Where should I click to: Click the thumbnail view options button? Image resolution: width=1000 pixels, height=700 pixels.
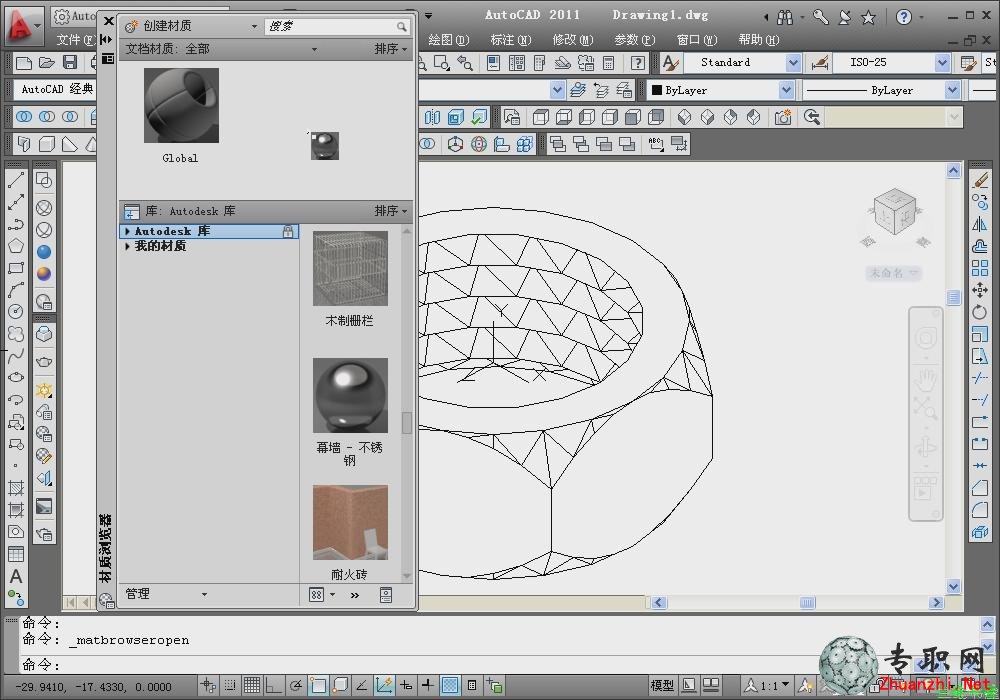(321, 595)
